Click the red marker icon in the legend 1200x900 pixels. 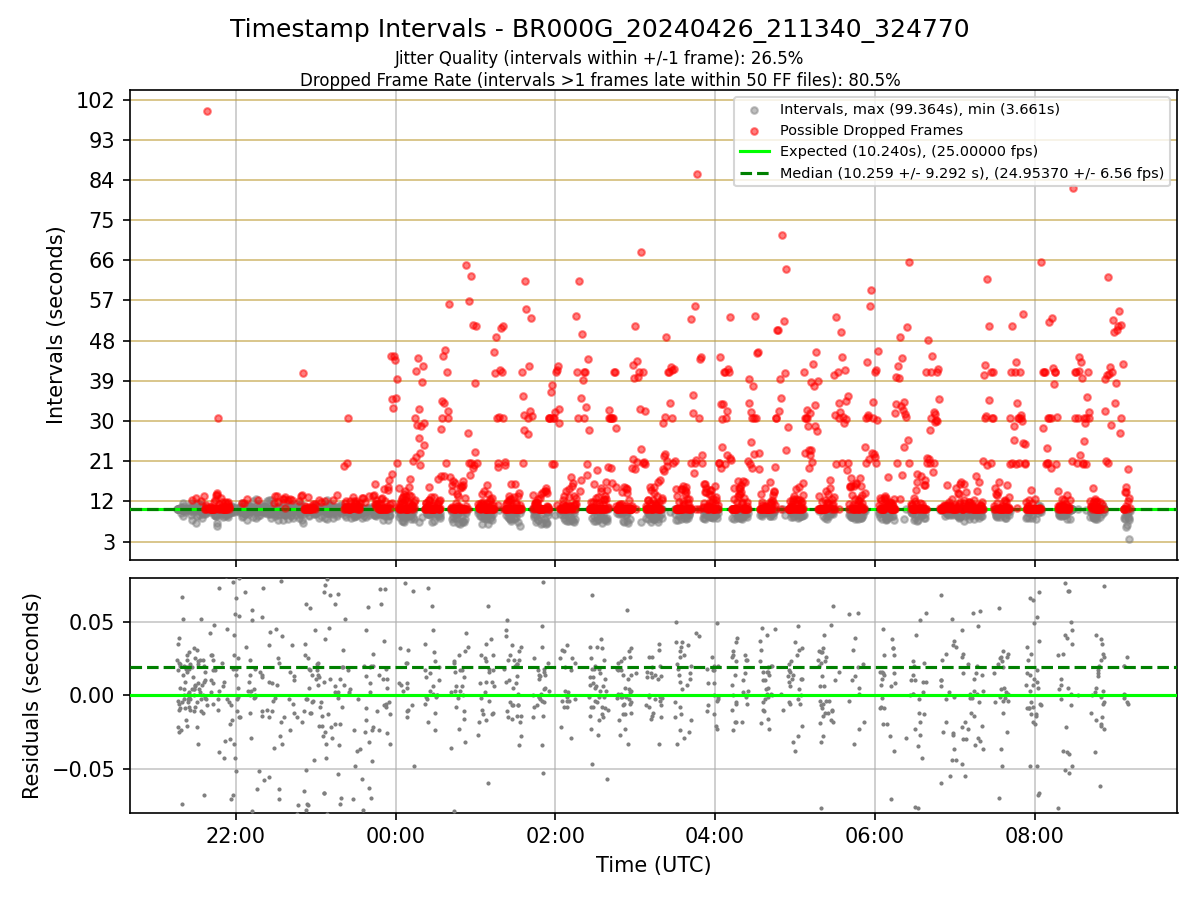coord(755,131)
